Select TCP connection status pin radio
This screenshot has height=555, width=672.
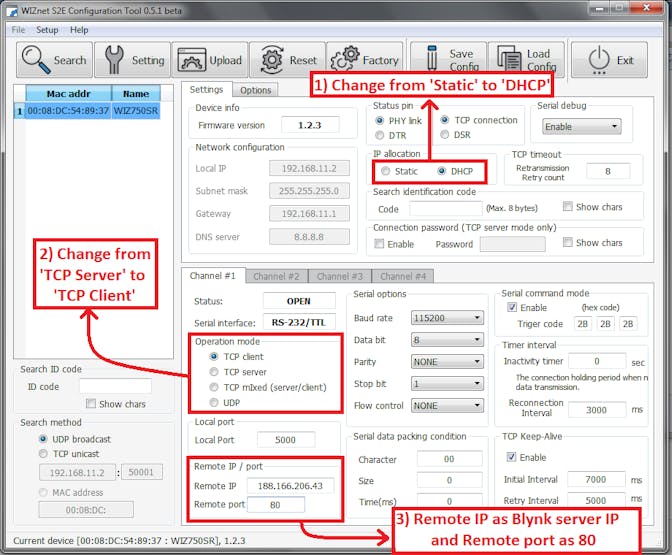coord(445,120)
